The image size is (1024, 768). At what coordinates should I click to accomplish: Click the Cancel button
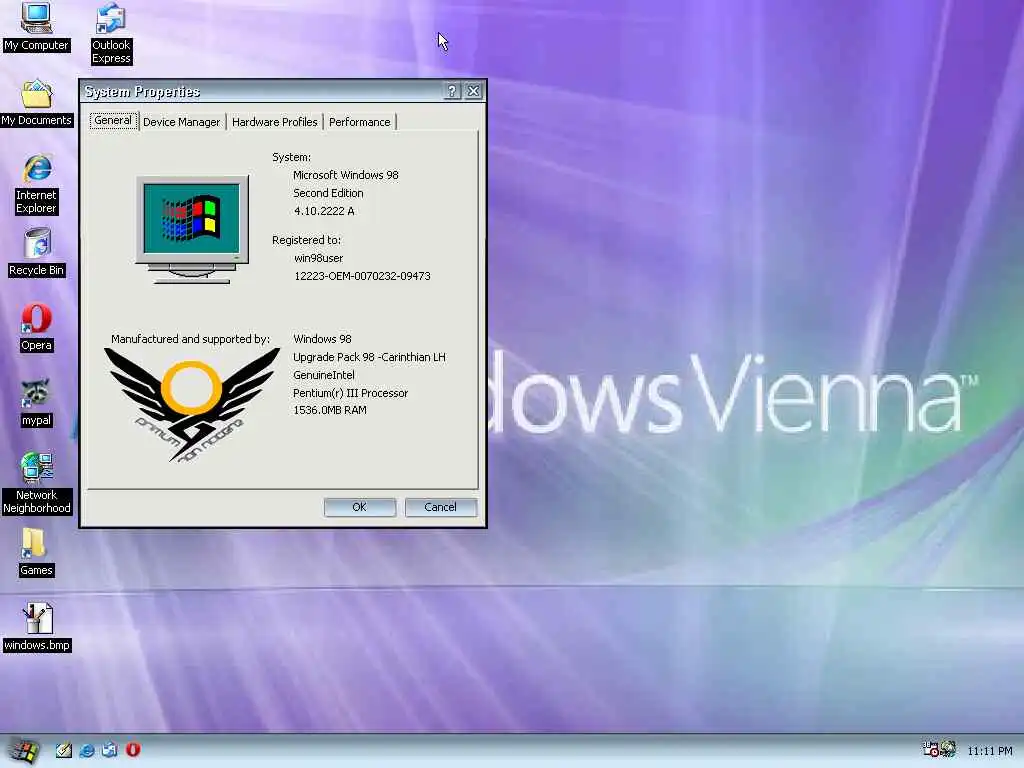point(440,507)
